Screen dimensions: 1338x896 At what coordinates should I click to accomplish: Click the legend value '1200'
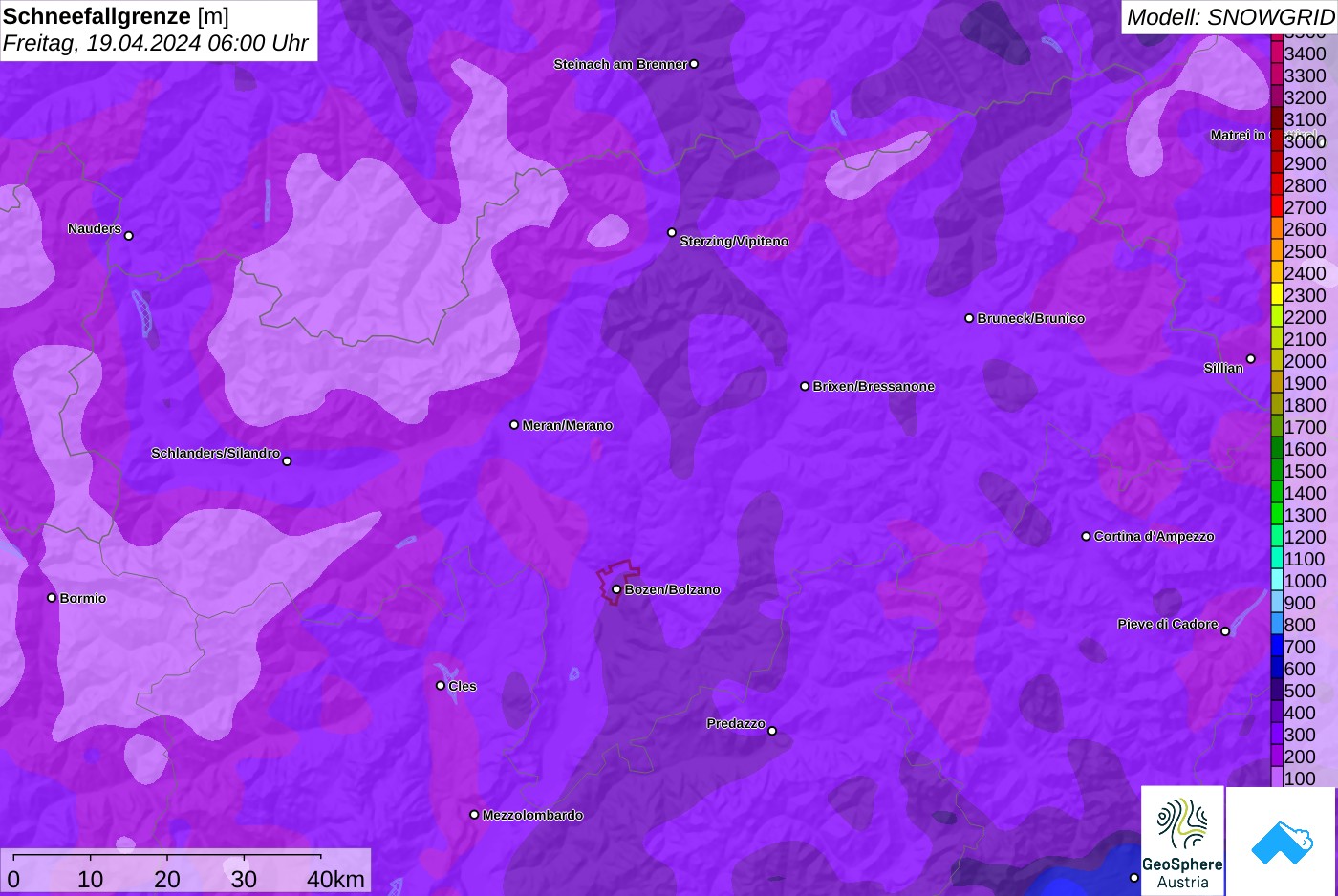pyautogui.click(x=1306, y=537)
